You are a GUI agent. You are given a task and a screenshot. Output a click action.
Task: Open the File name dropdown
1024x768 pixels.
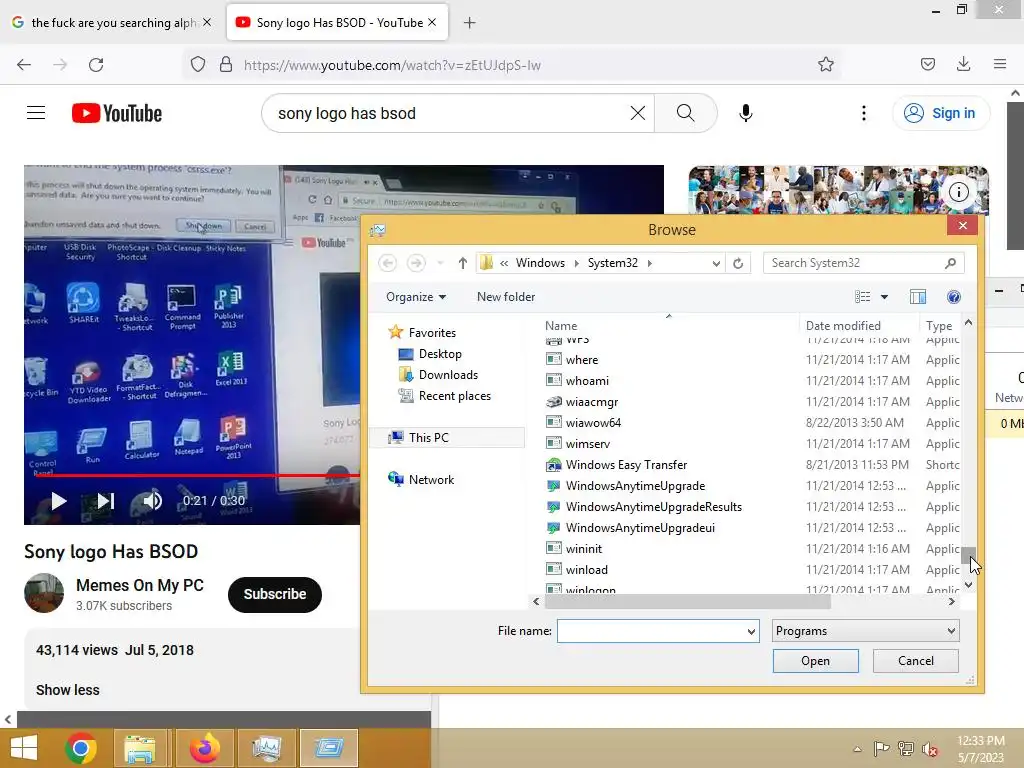751,632
